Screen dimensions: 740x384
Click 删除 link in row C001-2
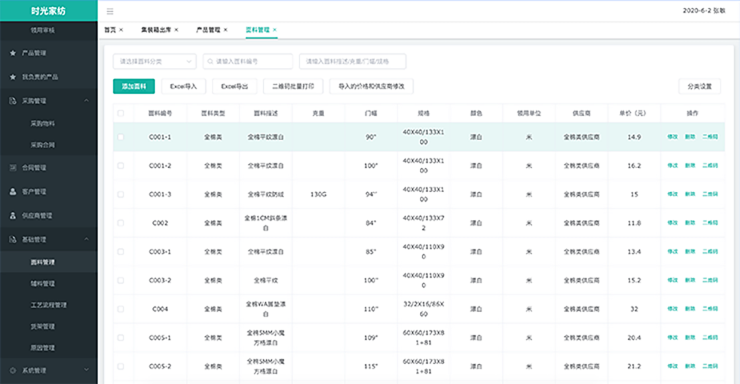click(690, 166)
